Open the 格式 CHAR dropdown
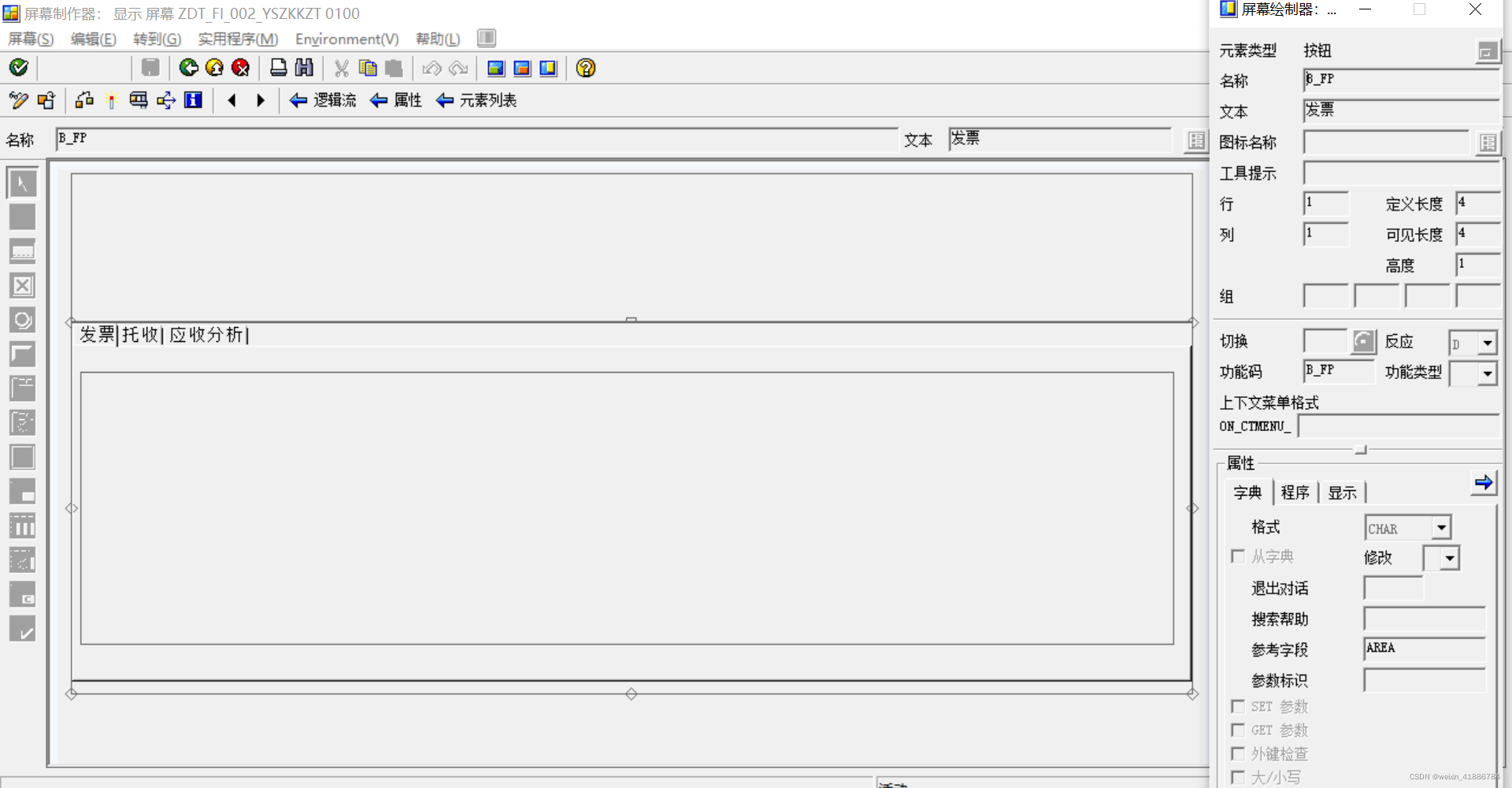 1441,528
